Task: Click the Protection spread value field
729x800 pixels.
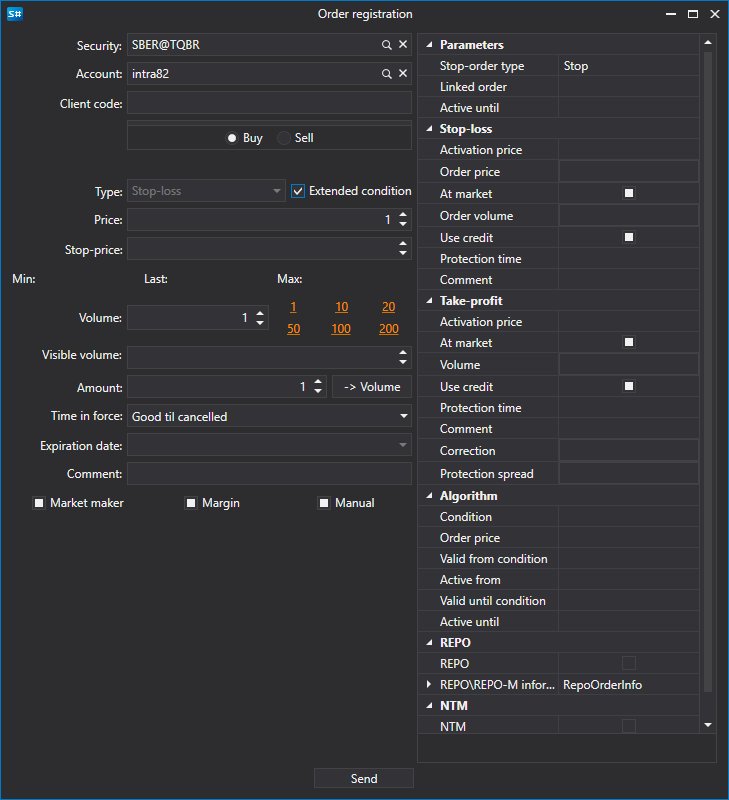Action: (629, 473)
